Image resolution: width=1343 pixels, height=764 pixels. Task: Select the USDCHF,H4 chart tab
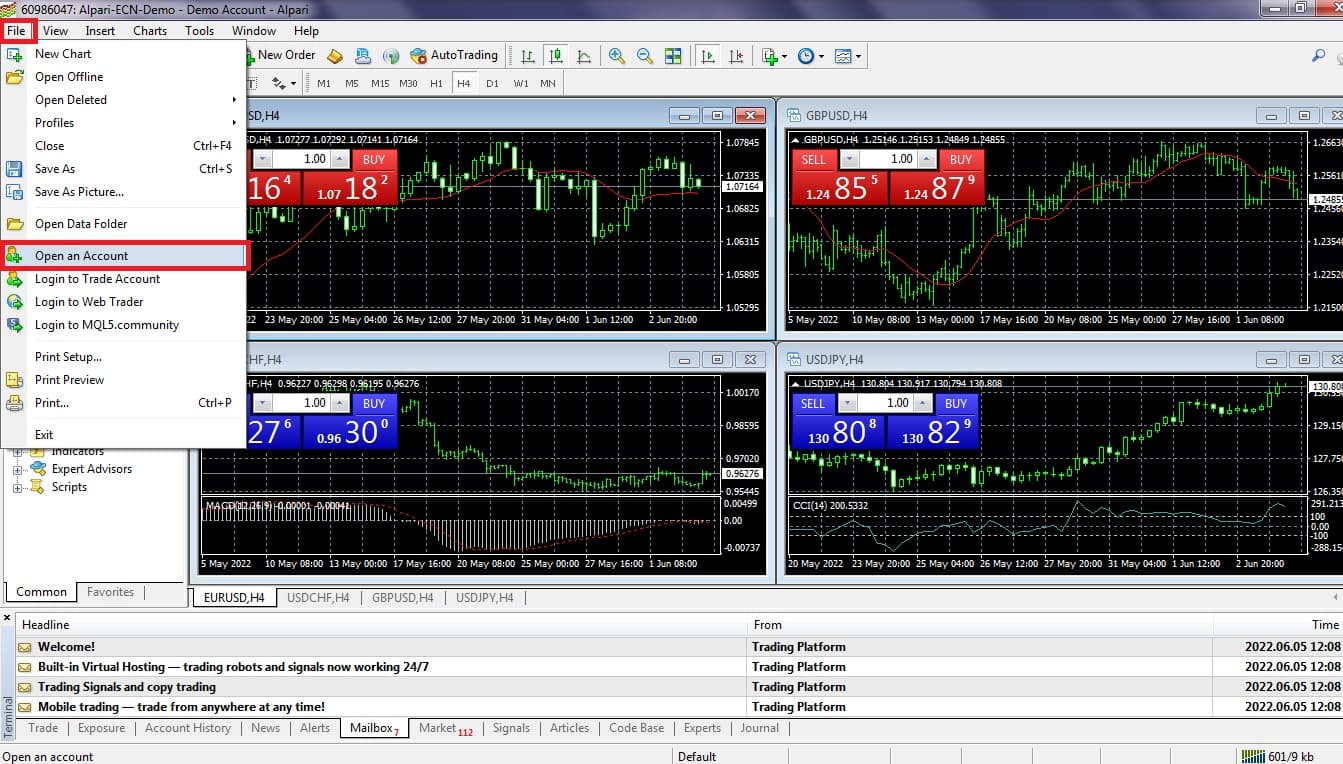(x=318, y=598)
